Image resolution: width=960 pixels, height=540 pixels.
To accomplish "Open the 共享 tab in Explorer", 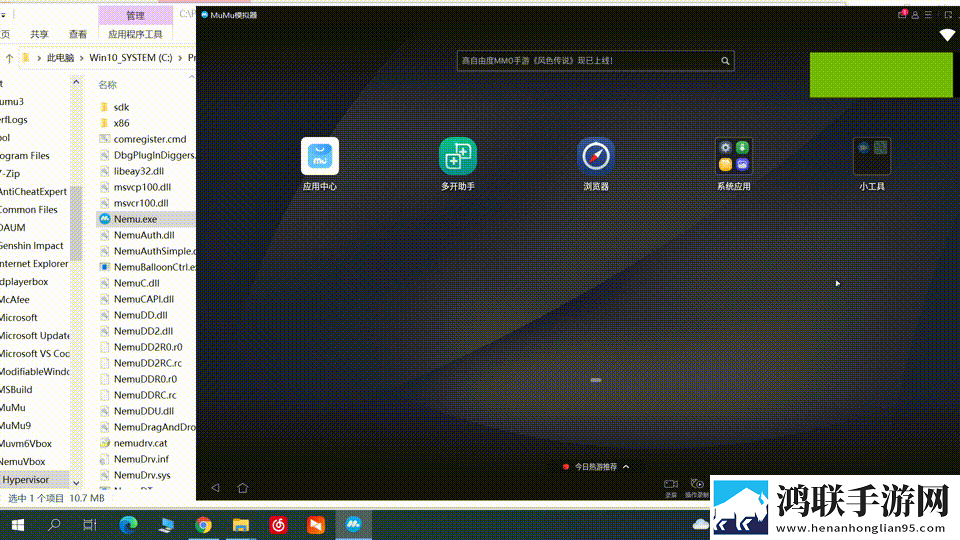I will [x=39, y=34].
